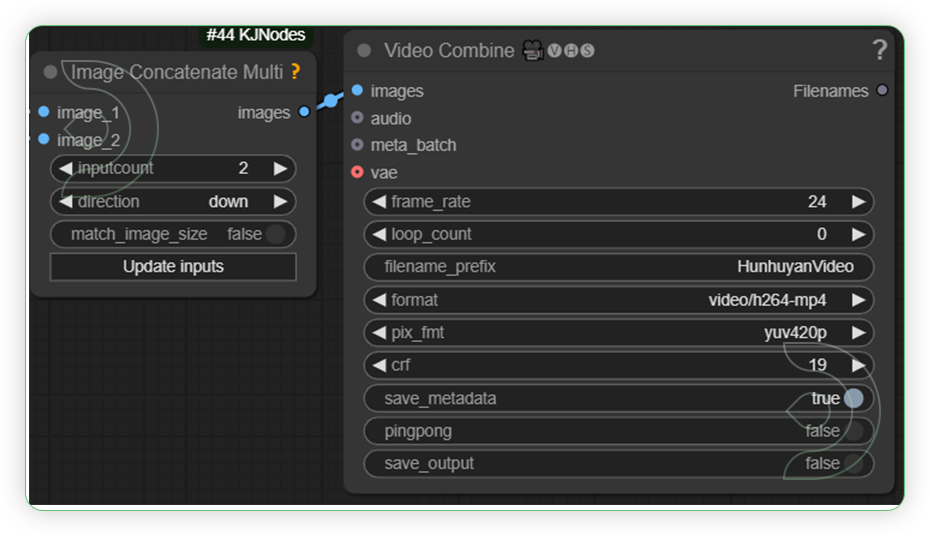Decrease crf with left arrow

[378, 365]
